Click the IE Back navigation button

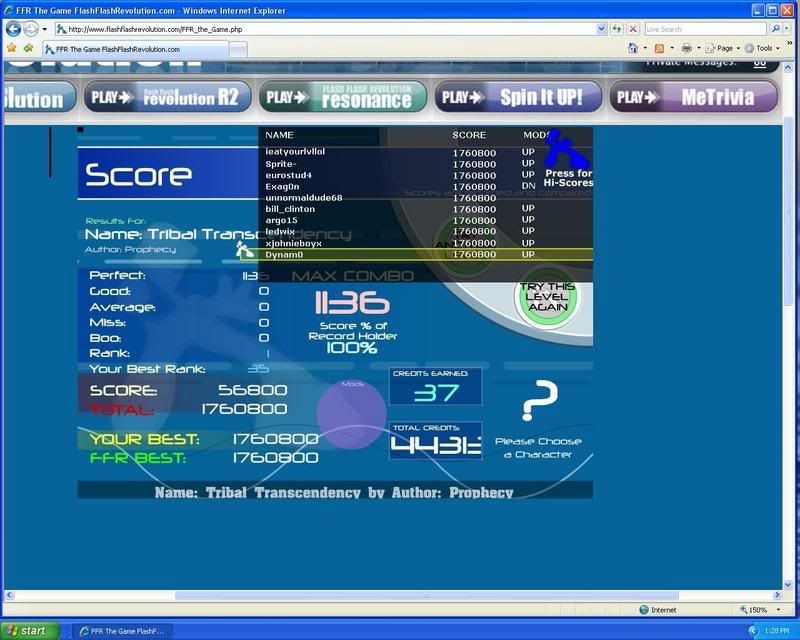point(14,29)
